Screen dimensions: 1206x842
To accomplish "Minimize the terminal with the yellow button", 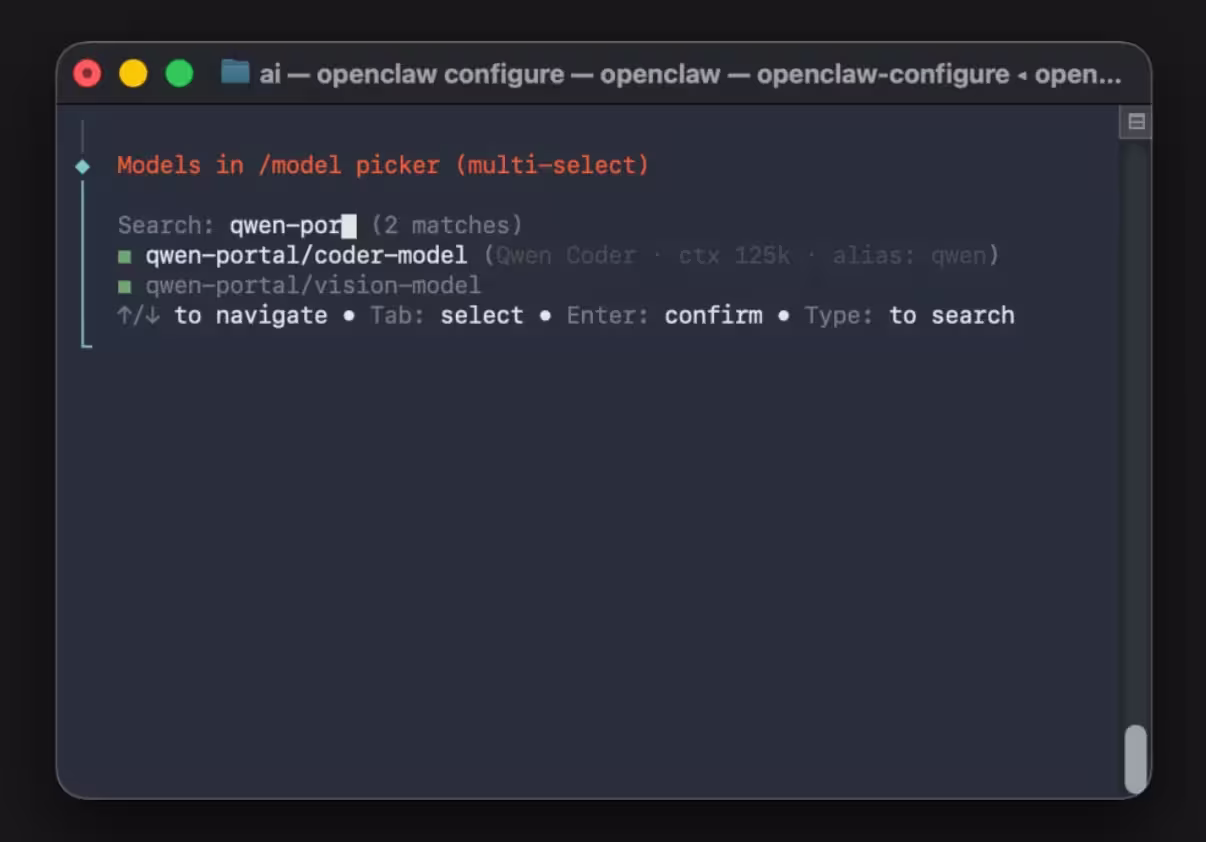I will pos(133,74).
